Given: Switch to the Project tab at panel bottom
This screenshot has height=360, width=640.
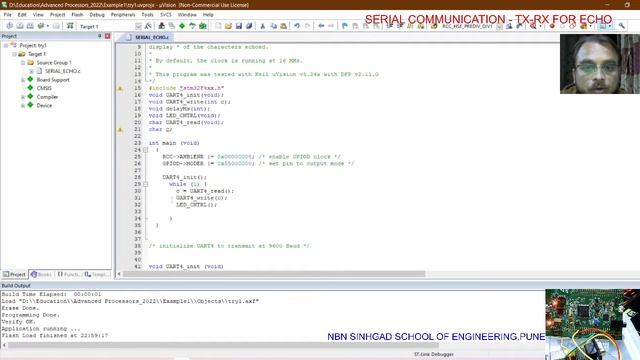Looking at the screenshot, I should tap(14, 274).
